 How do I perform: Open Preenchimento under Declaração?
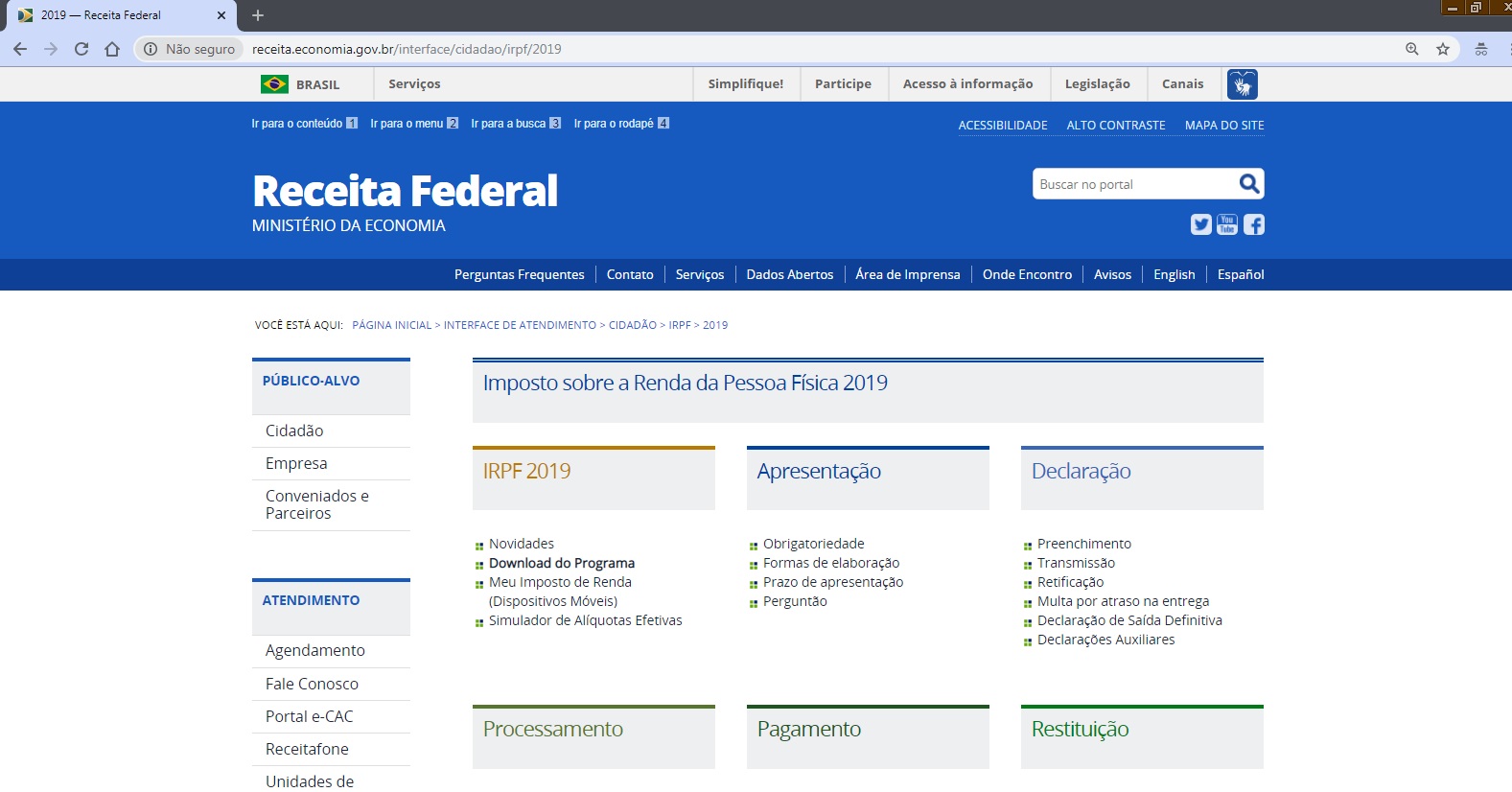(x=1084, y=544)
